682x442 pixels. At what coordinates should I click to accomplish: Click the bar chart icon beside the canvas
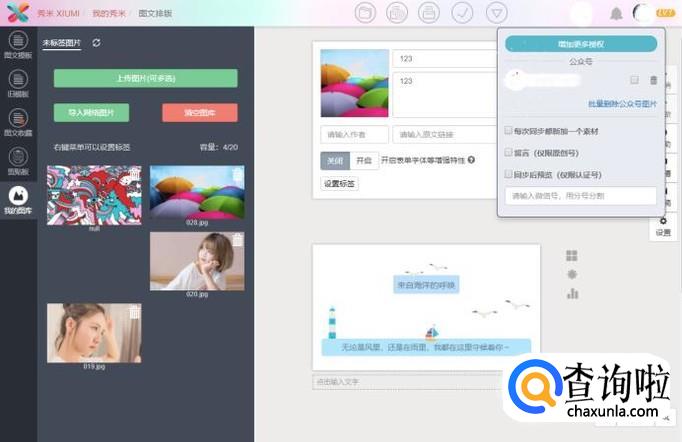pyautogui.click(x=572, y=293)
